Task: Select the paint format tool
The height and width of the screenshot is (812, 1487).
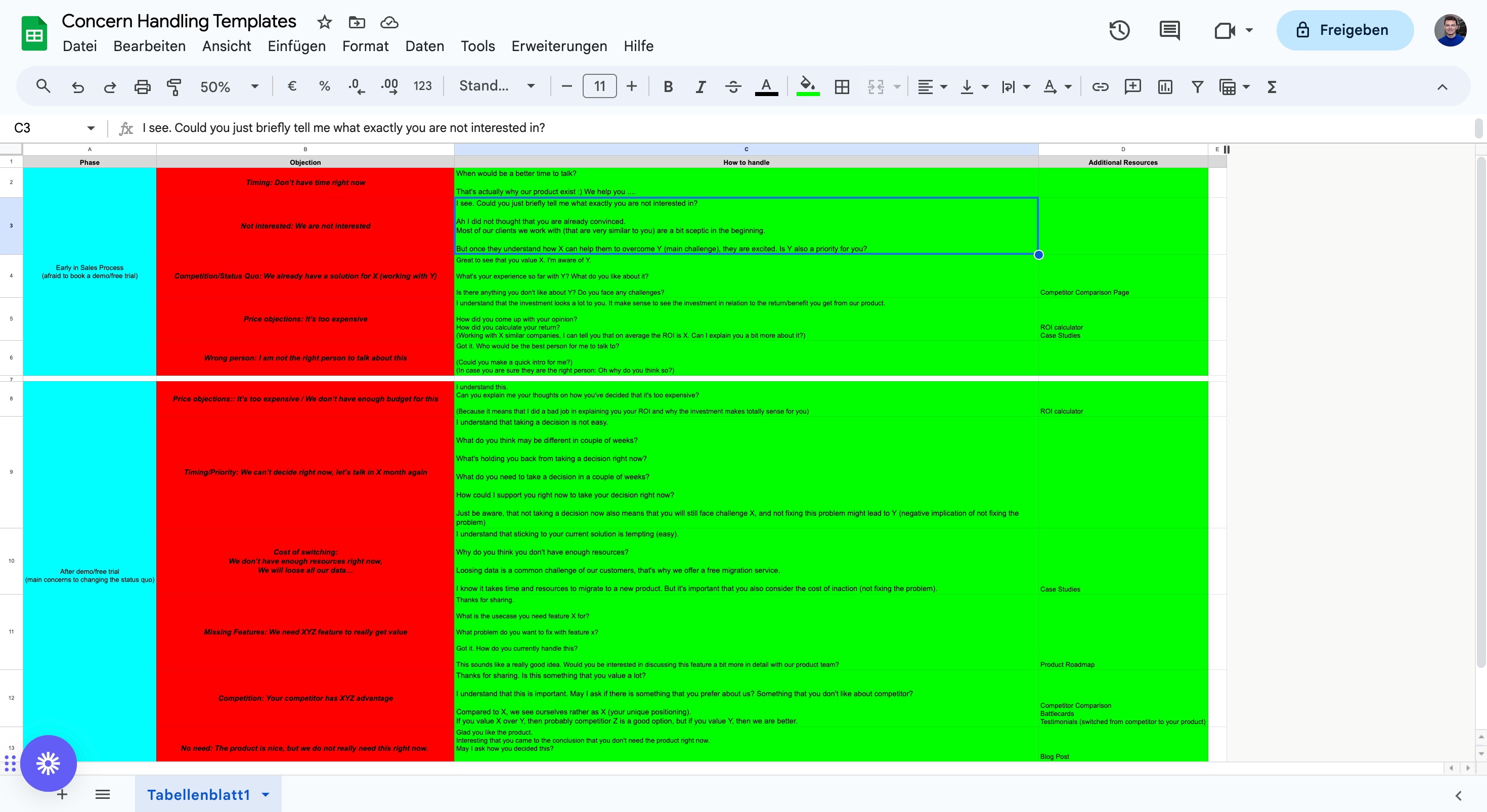Action: coord(174,86)
